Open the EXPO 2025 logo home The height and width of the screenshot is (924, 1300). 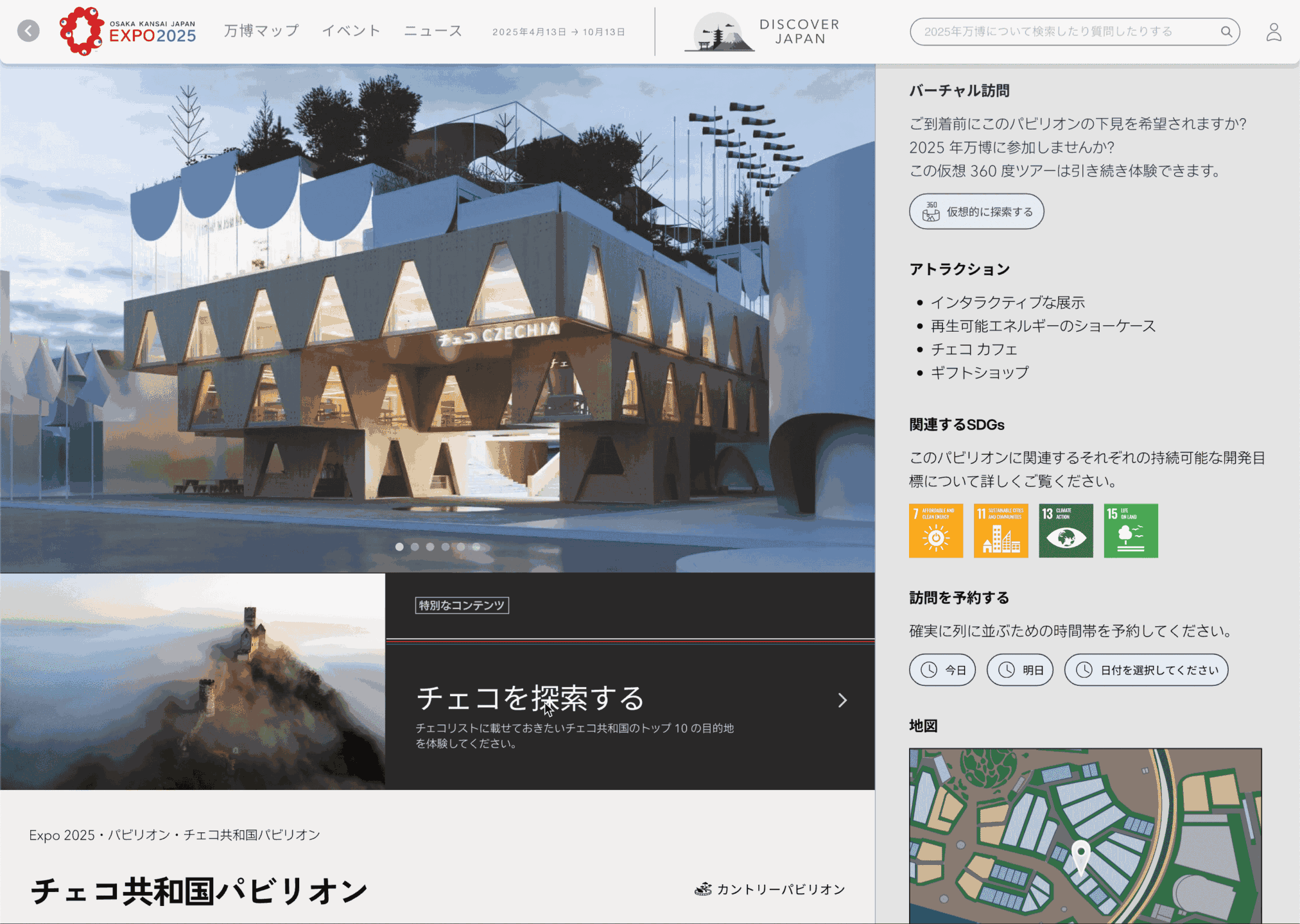pyautogui.click(x=128, y=31)
